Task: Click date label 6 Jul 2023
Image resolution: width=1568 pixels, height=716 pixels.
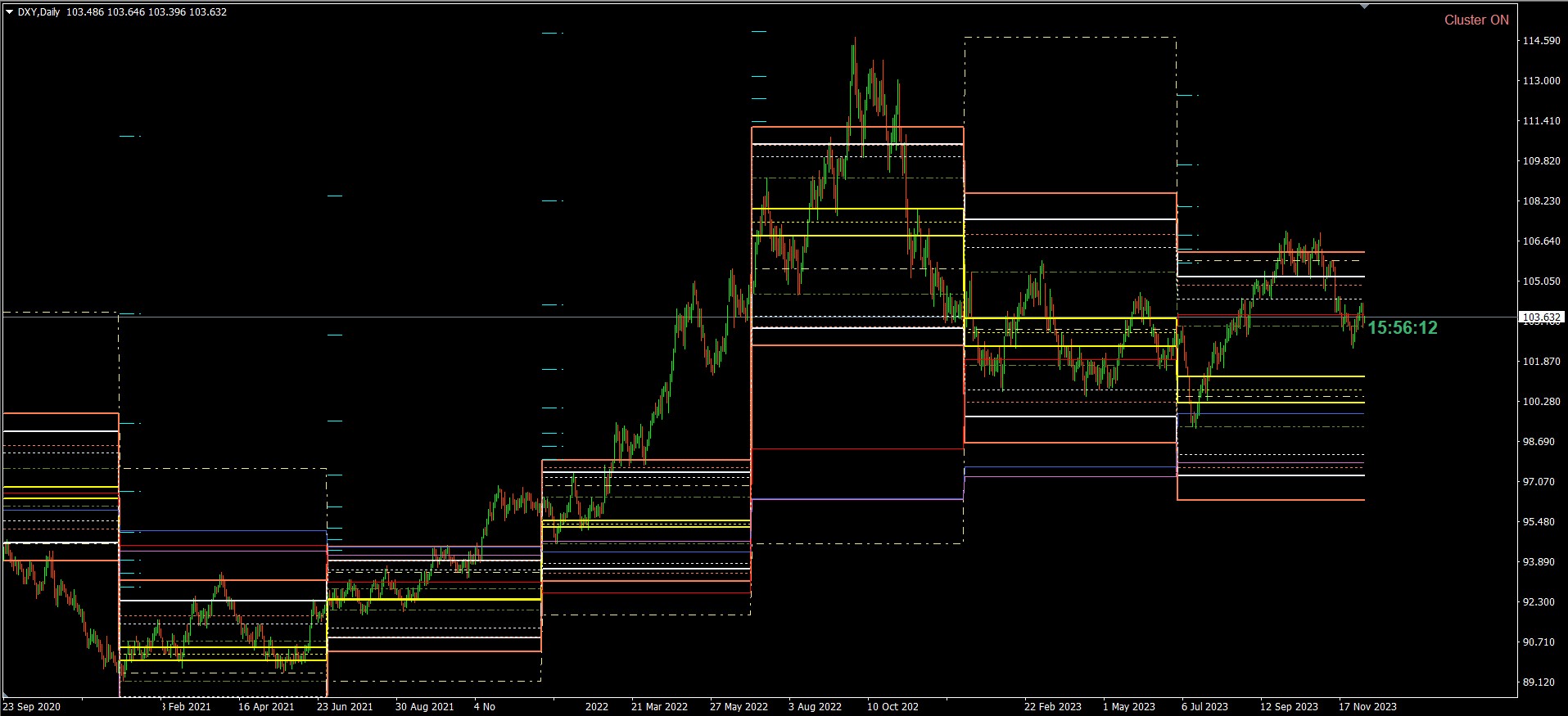Action: point(1204,707)
